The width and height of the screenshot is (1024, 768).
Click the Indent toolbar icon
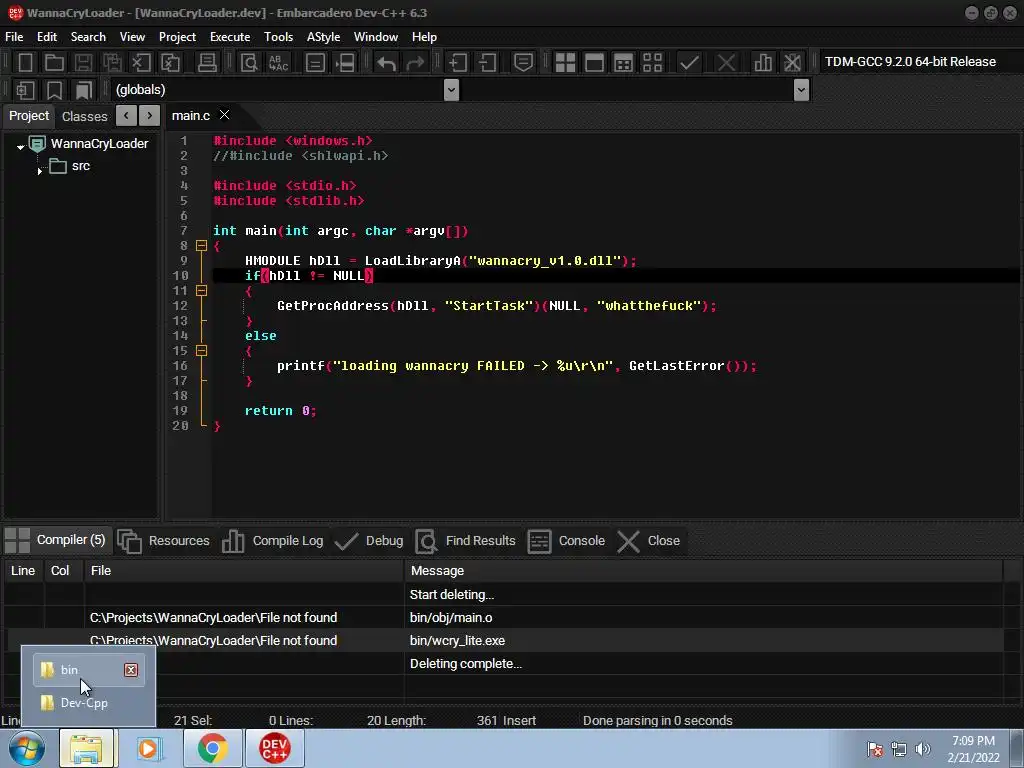pyautogui.click(x=457, y=62)
